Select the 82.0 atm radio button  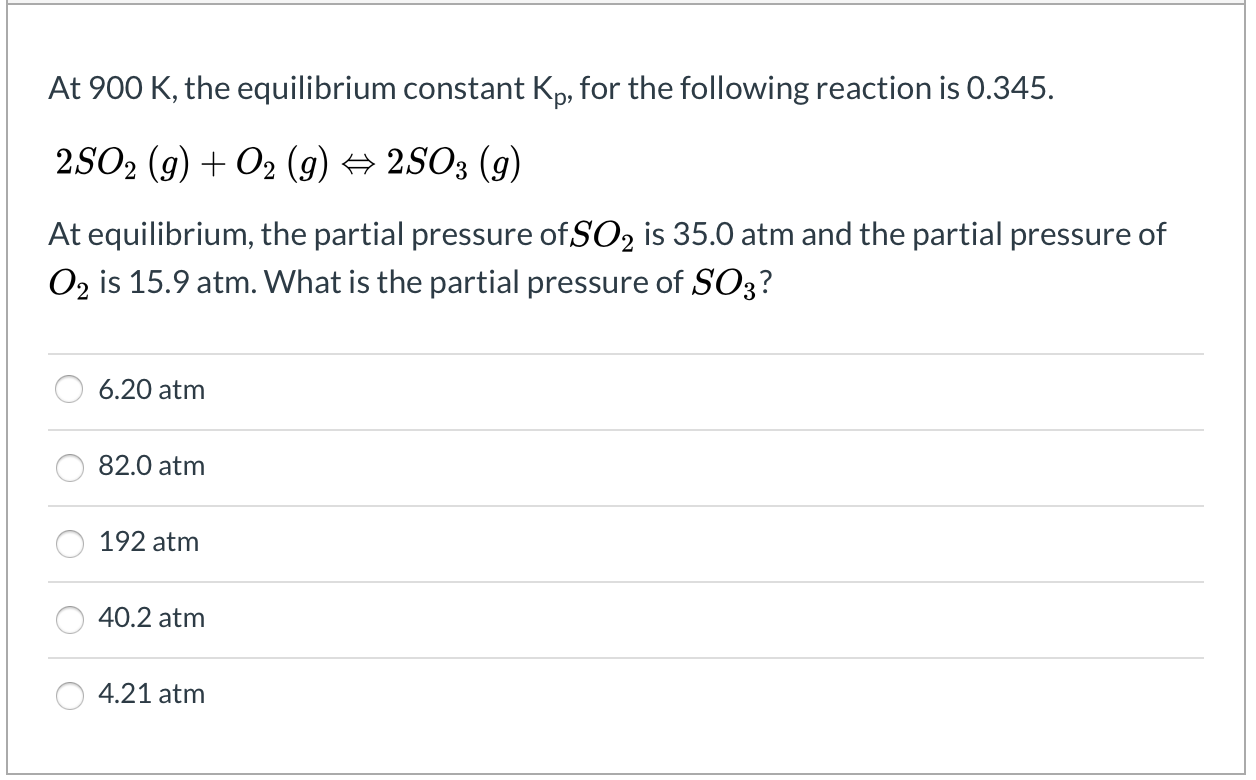[69, 466]
